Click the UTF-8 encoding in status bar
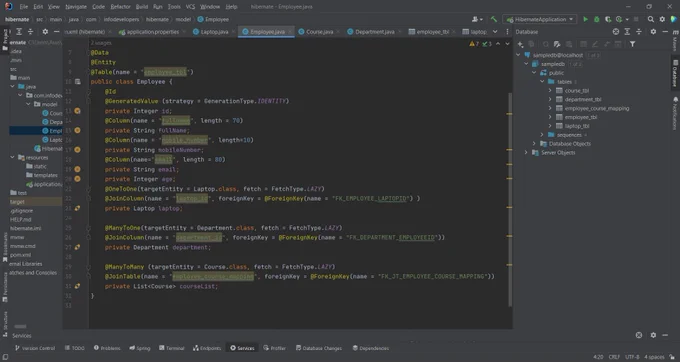The width and height of the screenshot is (680, 362). click(632, 357)
